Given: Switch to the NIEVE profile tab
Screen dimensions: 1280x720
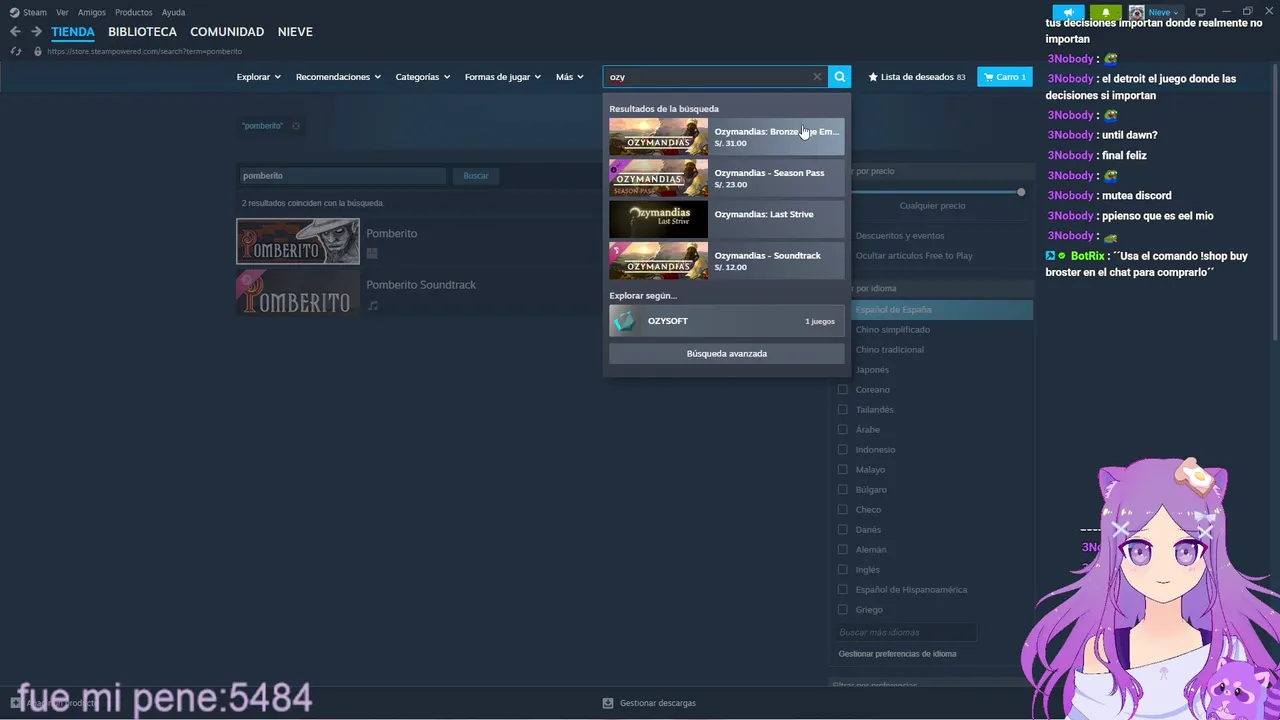Looking at the screenshot, I should 295,32.
